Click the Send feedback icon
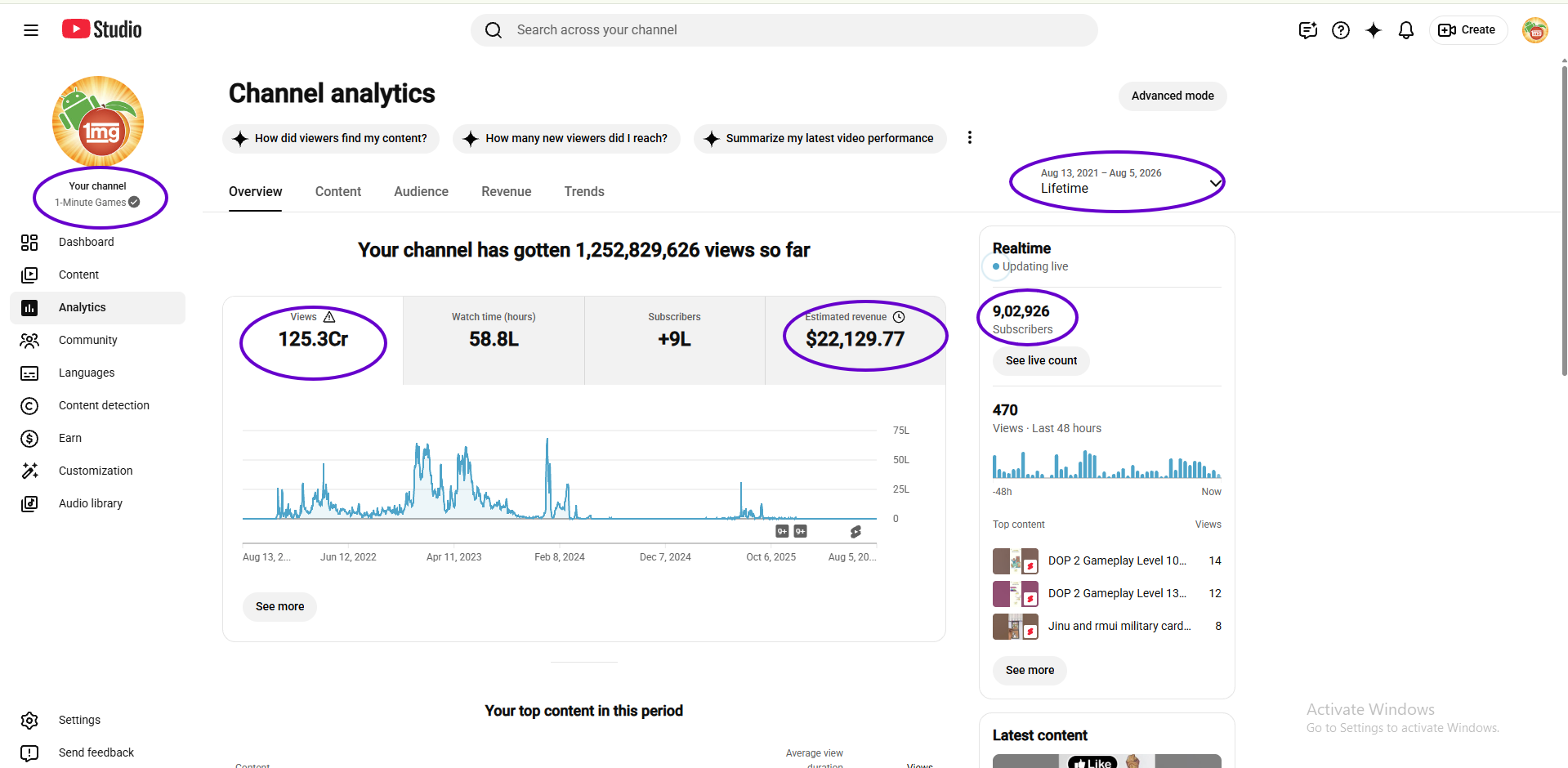 coord(29,753)
